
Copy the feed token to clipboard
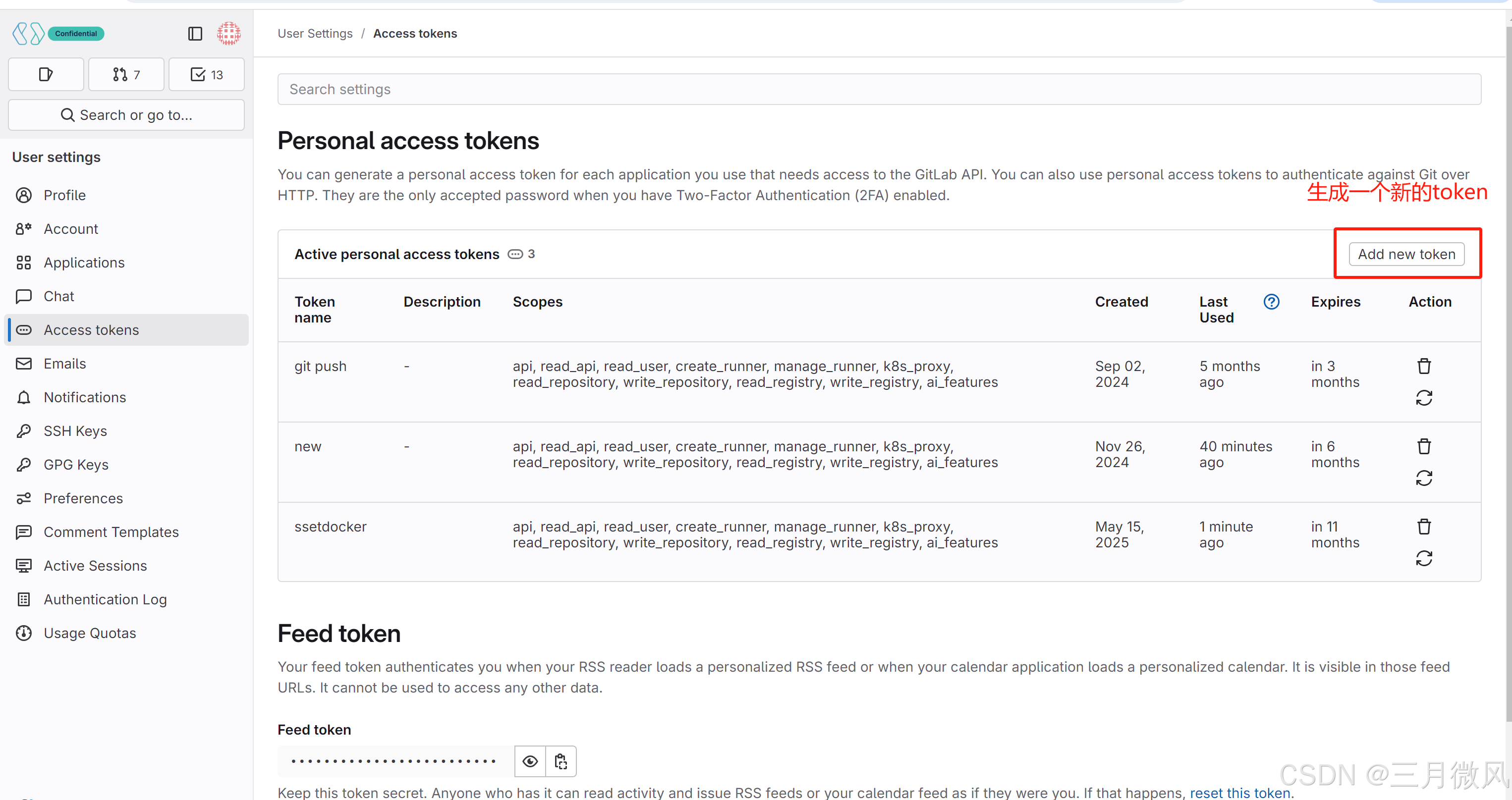(560, 761)
